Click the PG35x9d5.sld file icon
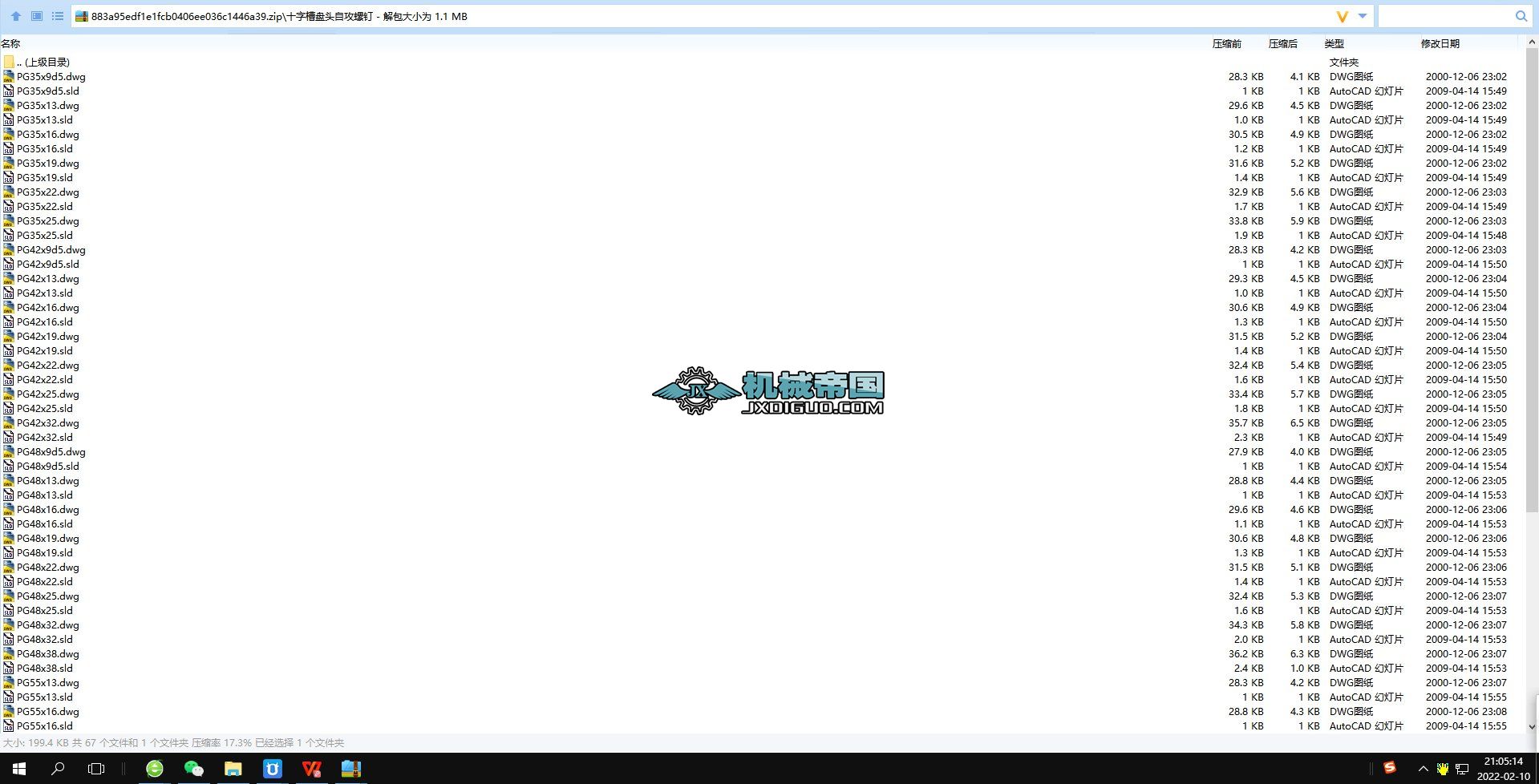 9,91
